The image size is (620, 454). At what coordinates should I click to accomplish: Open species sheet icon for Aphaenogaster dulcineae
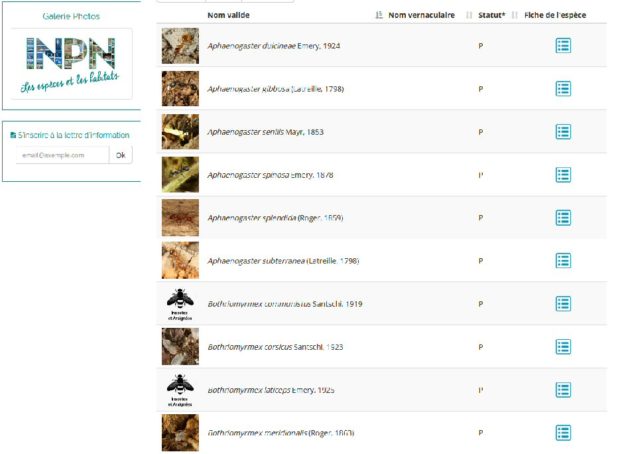(x=563, y=46)
